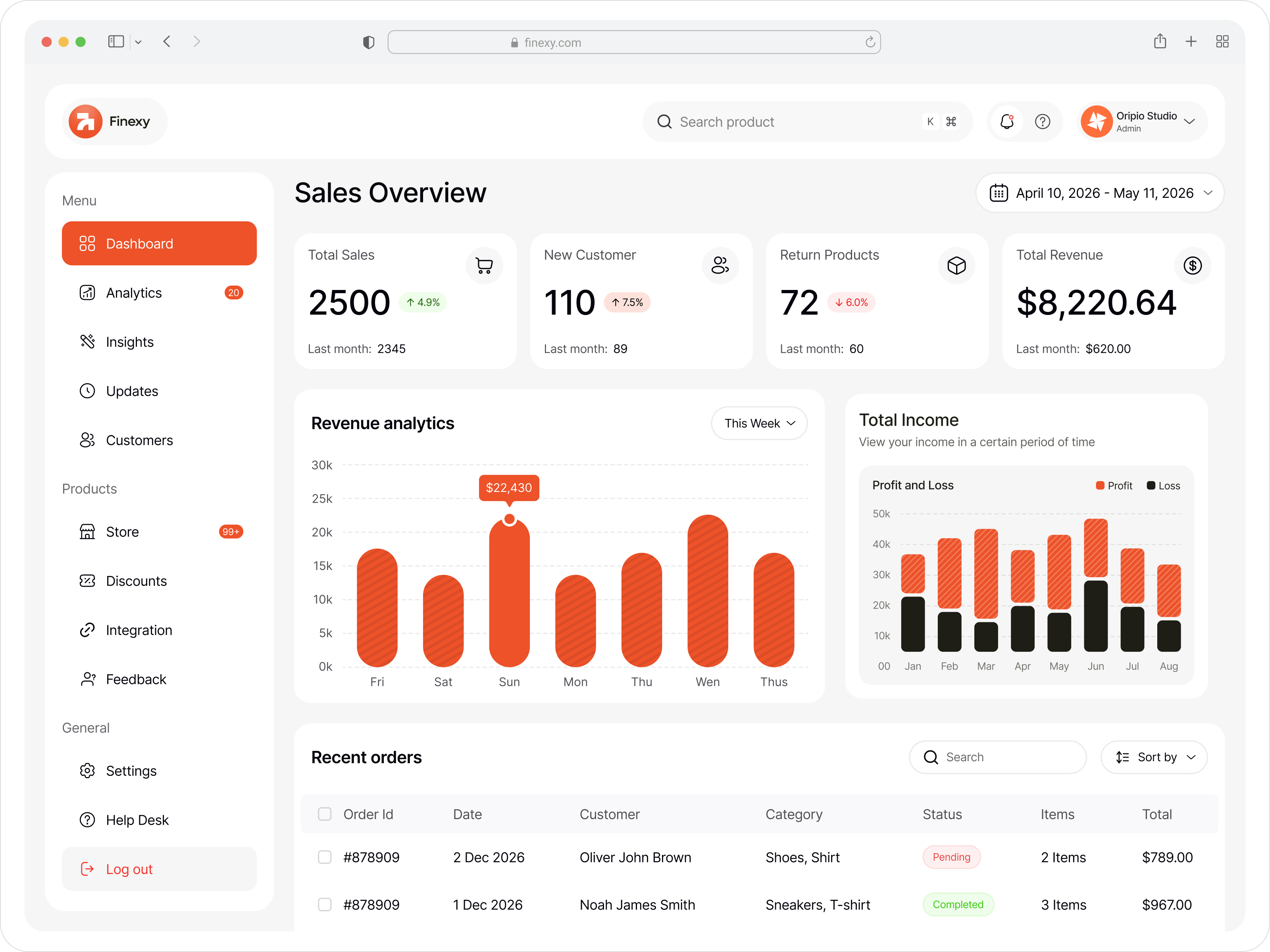This screenshot has width=1270, height=952.
Task: Open Oripio Studio account menu
Action: (x=1141, y=121)
